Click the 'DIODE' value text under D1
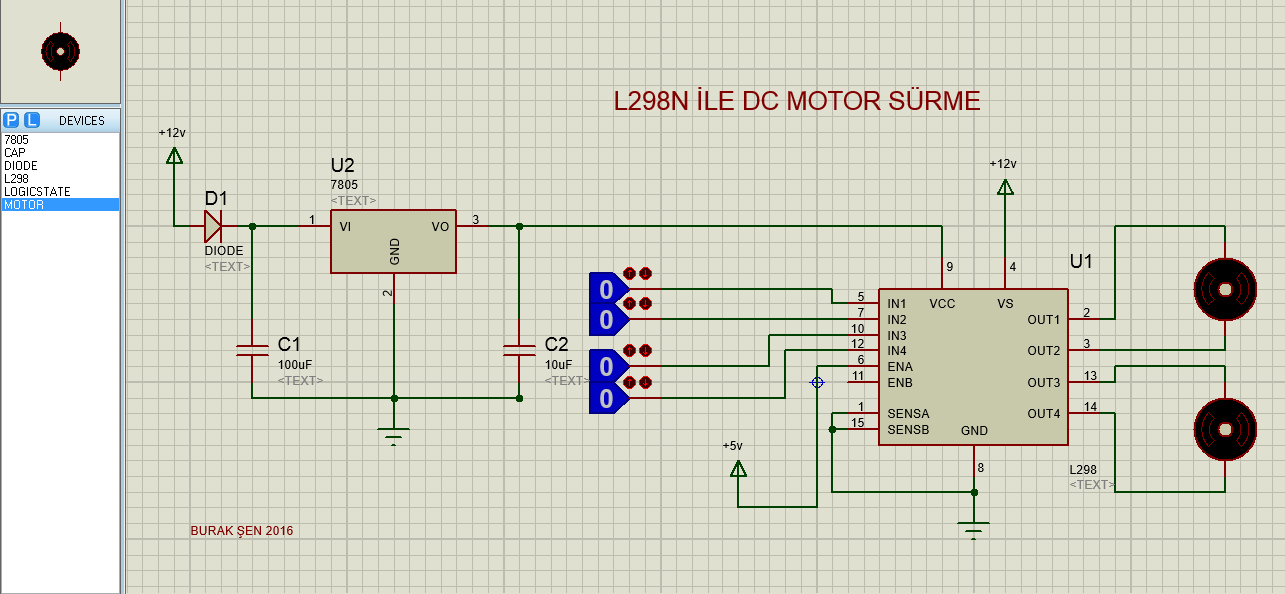 pyautogui.click(x=224, y=251)
